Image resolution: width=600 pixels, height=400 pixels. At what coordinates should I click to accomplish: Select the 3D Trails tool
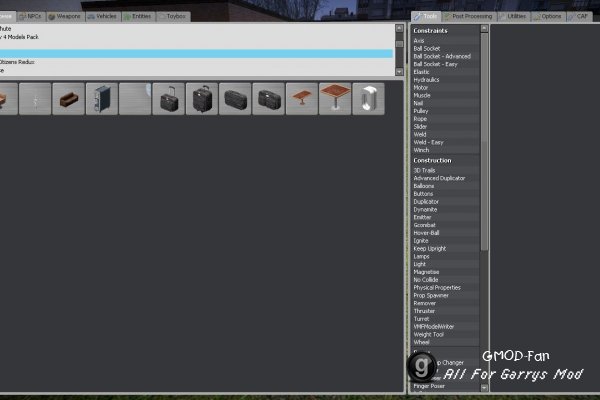[445, 170]
